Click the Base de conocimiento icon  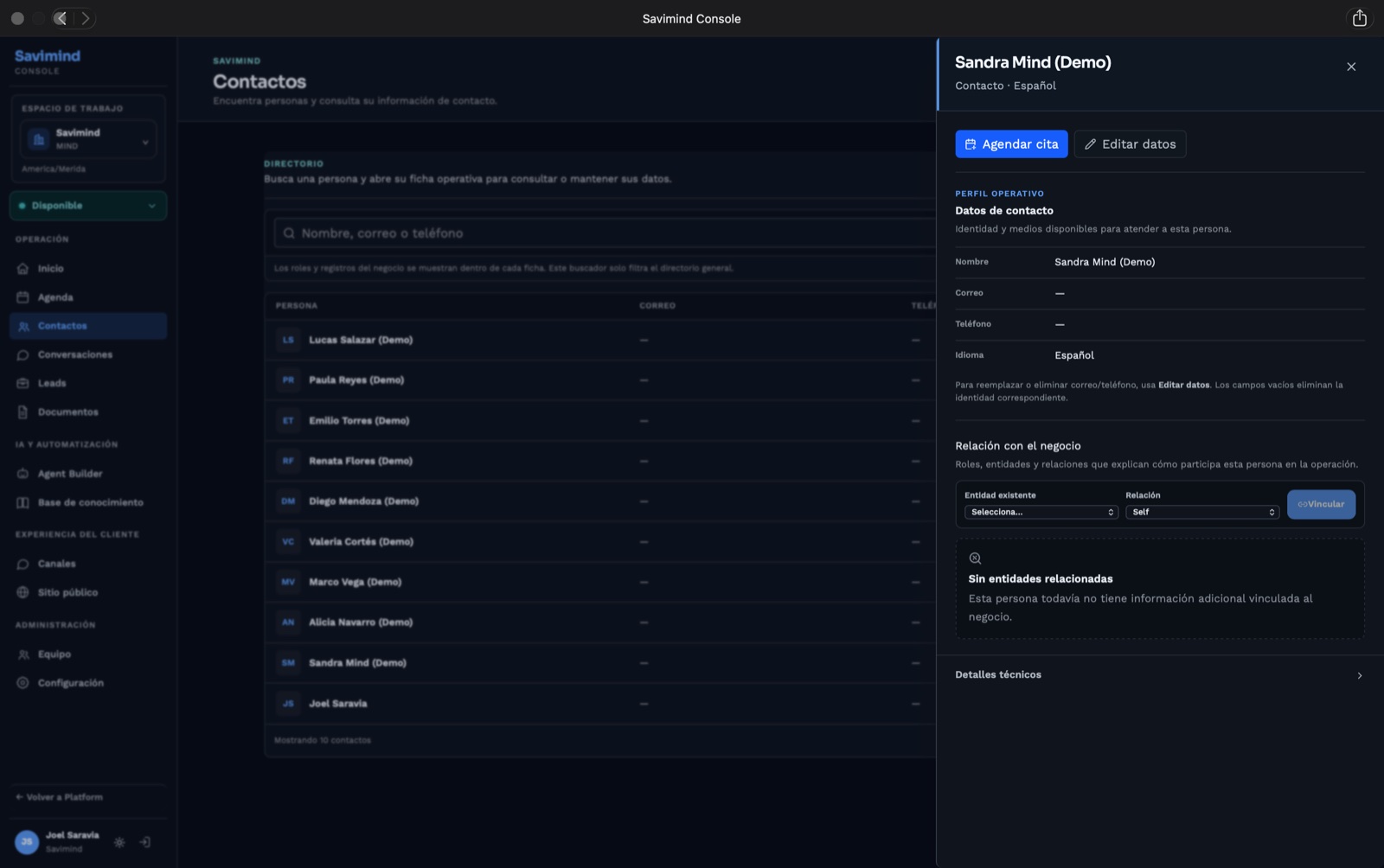coord(23,502)
